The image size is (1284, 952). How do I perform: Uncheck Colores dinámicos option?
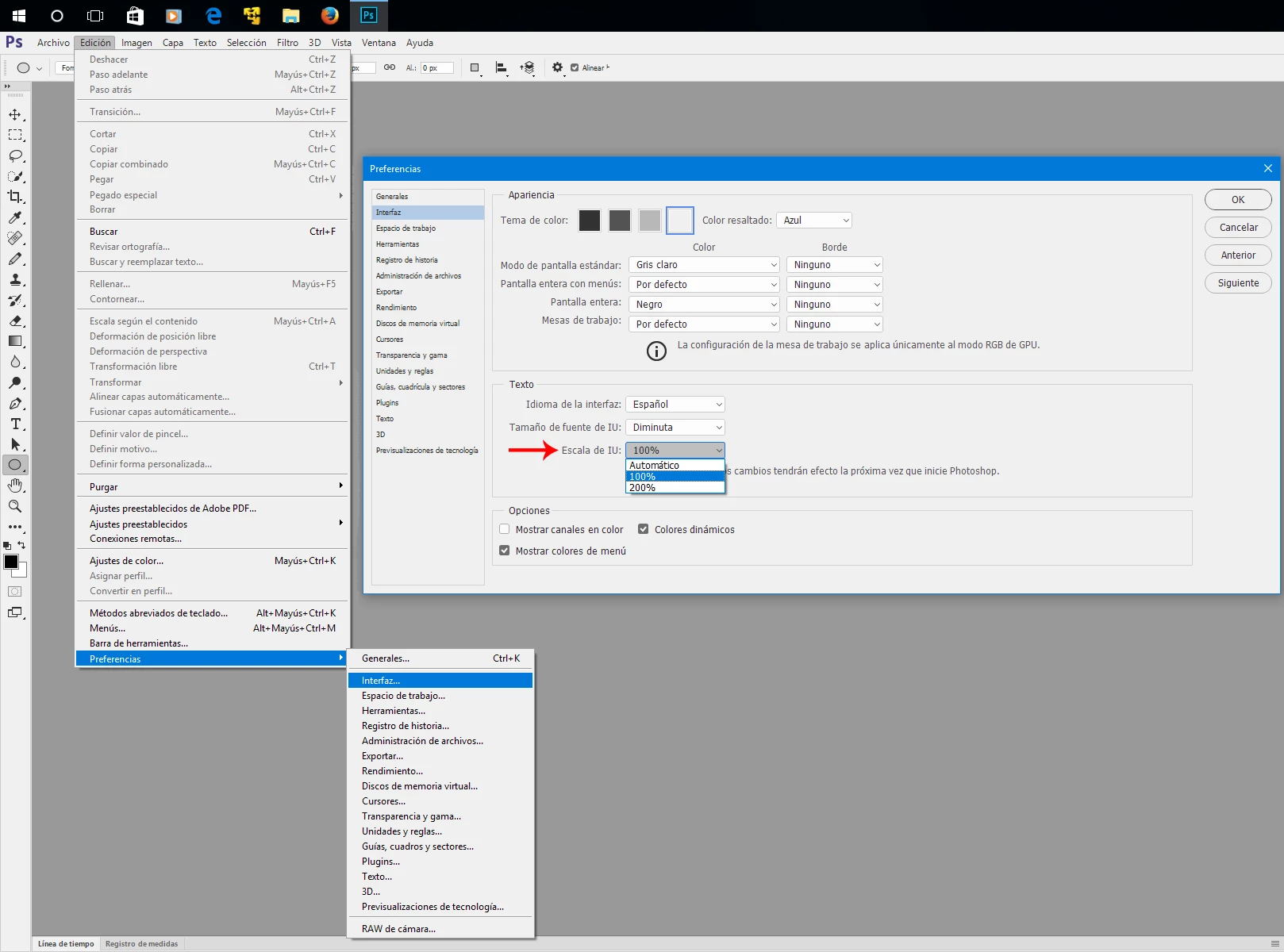(x=644, y=529)
